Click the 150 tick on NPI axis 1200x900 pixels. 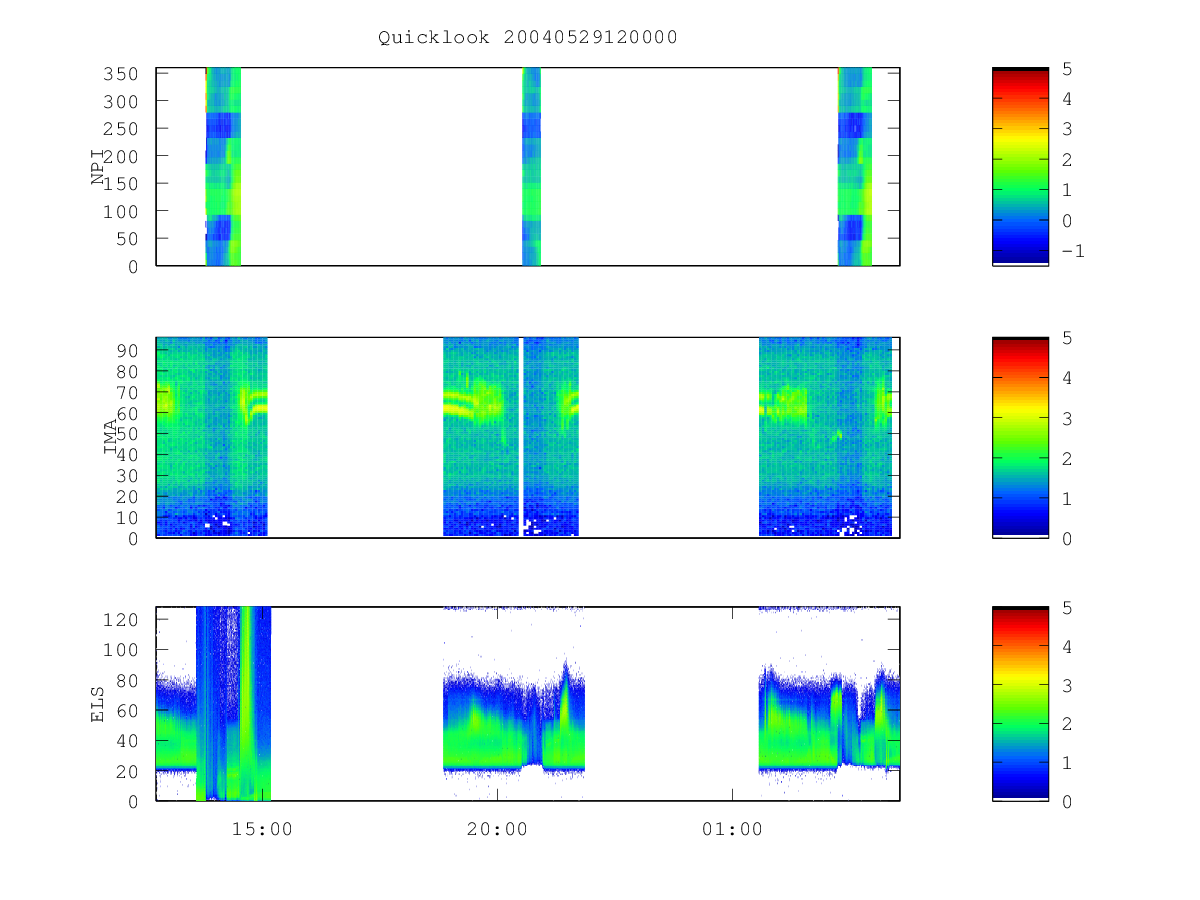tap(123, 184)
